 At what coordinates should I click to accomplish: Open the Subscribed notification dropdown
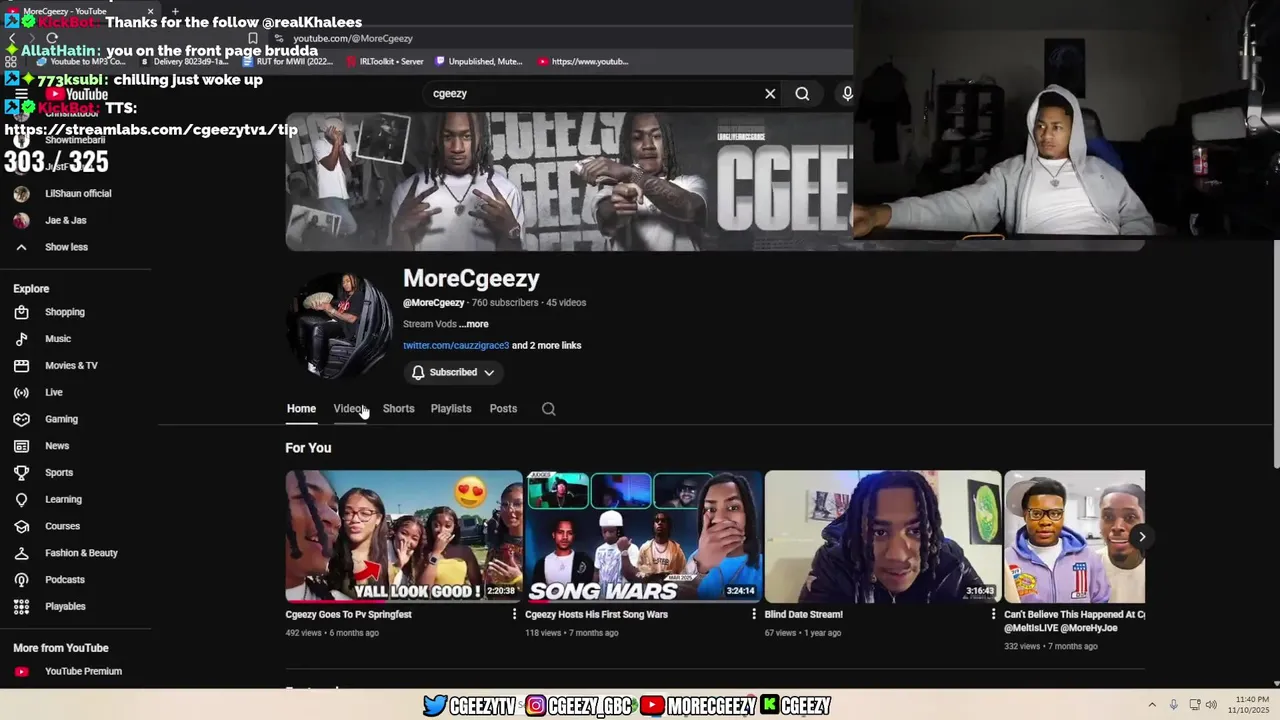(x=454, y=372)
